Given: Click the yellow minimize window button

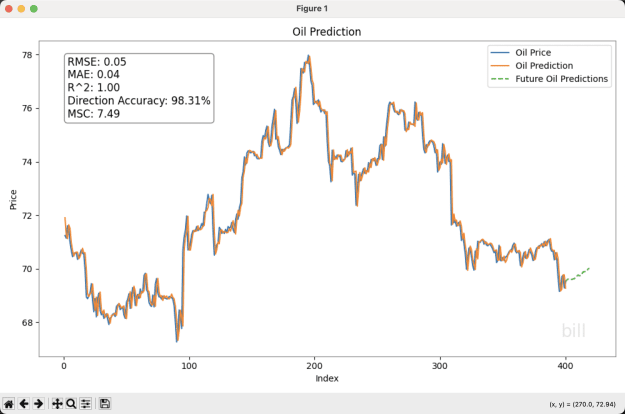Looking at the screenshot, I should pyautogui.click(x=21, y=9).
